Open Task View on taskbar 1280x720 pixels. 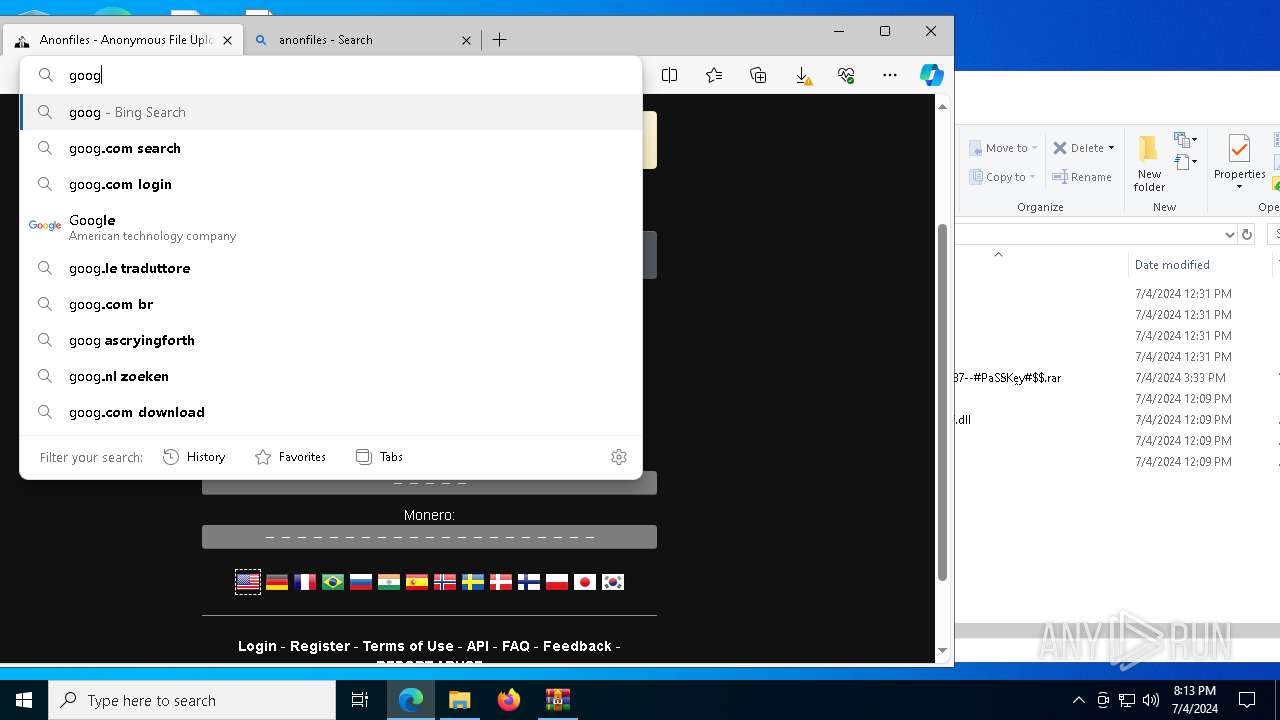(360, 700)
